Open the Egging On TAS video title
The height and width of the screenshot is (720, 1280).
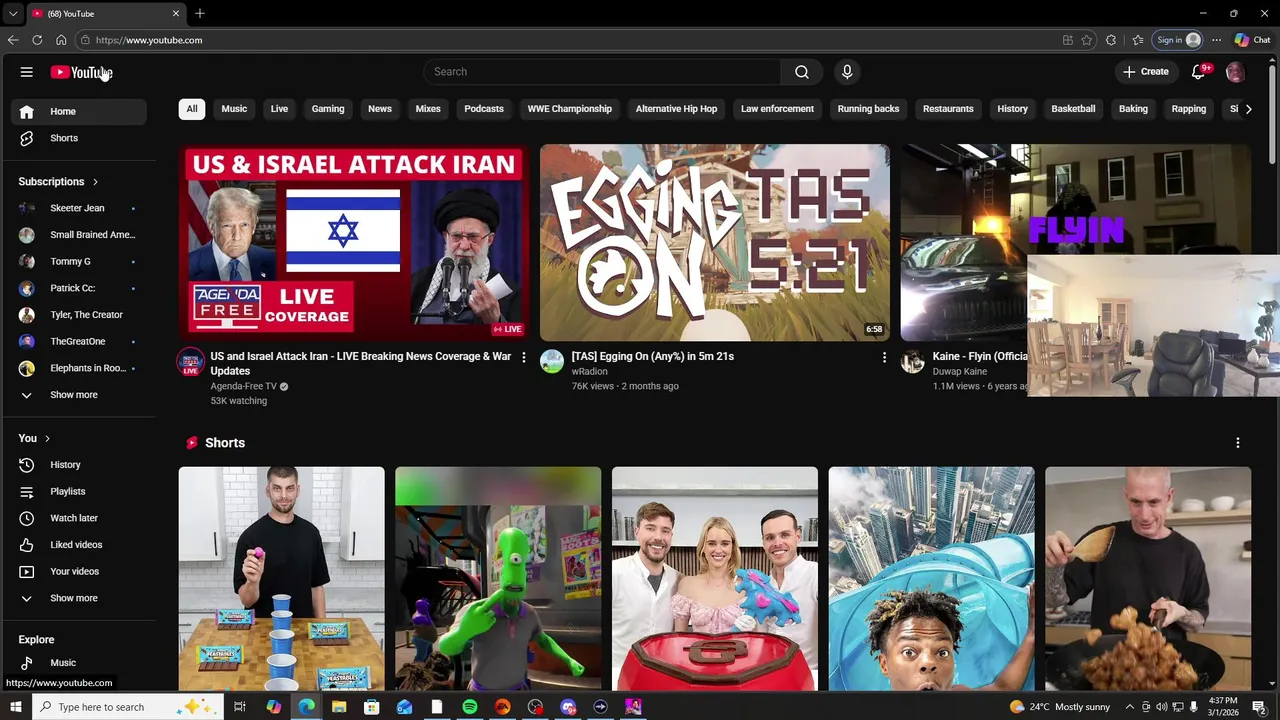[653, 357]
